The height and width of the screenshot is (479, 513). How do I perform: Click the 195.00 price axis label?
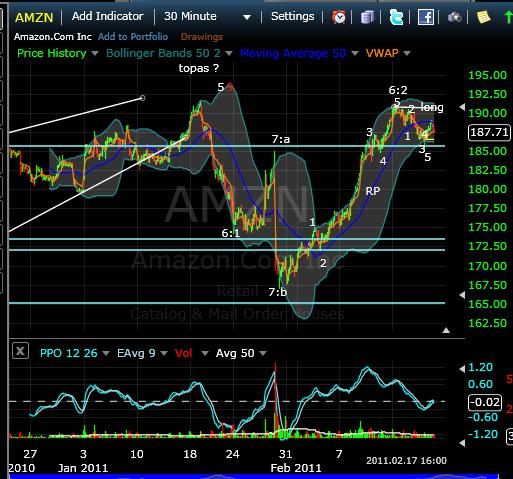point(487,75)
